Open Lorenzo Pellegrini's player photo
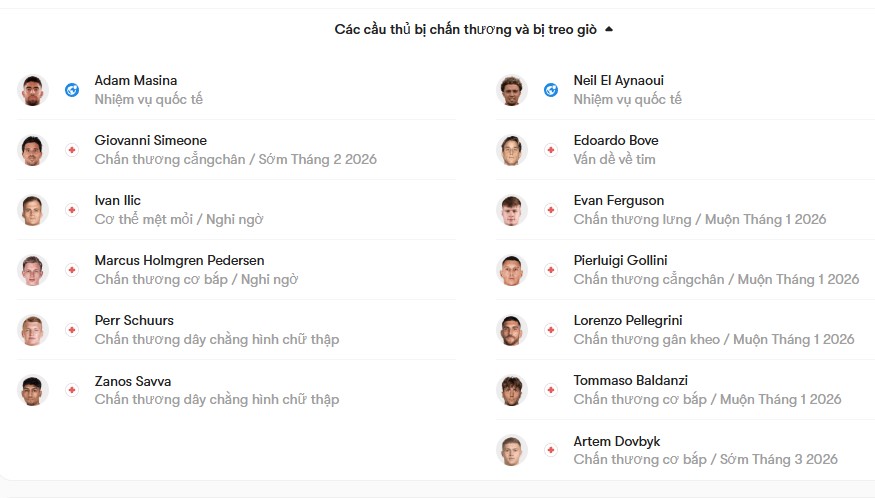This screenshot has height=498, width=875. pyautogui.click(x=511, y=330)
